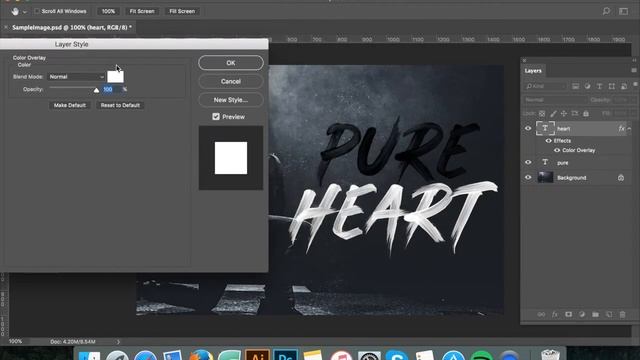The height and width of the screenshot is (360, 640).
Task: Open Illustrator from the dock
Action: [x=257, y=355]
